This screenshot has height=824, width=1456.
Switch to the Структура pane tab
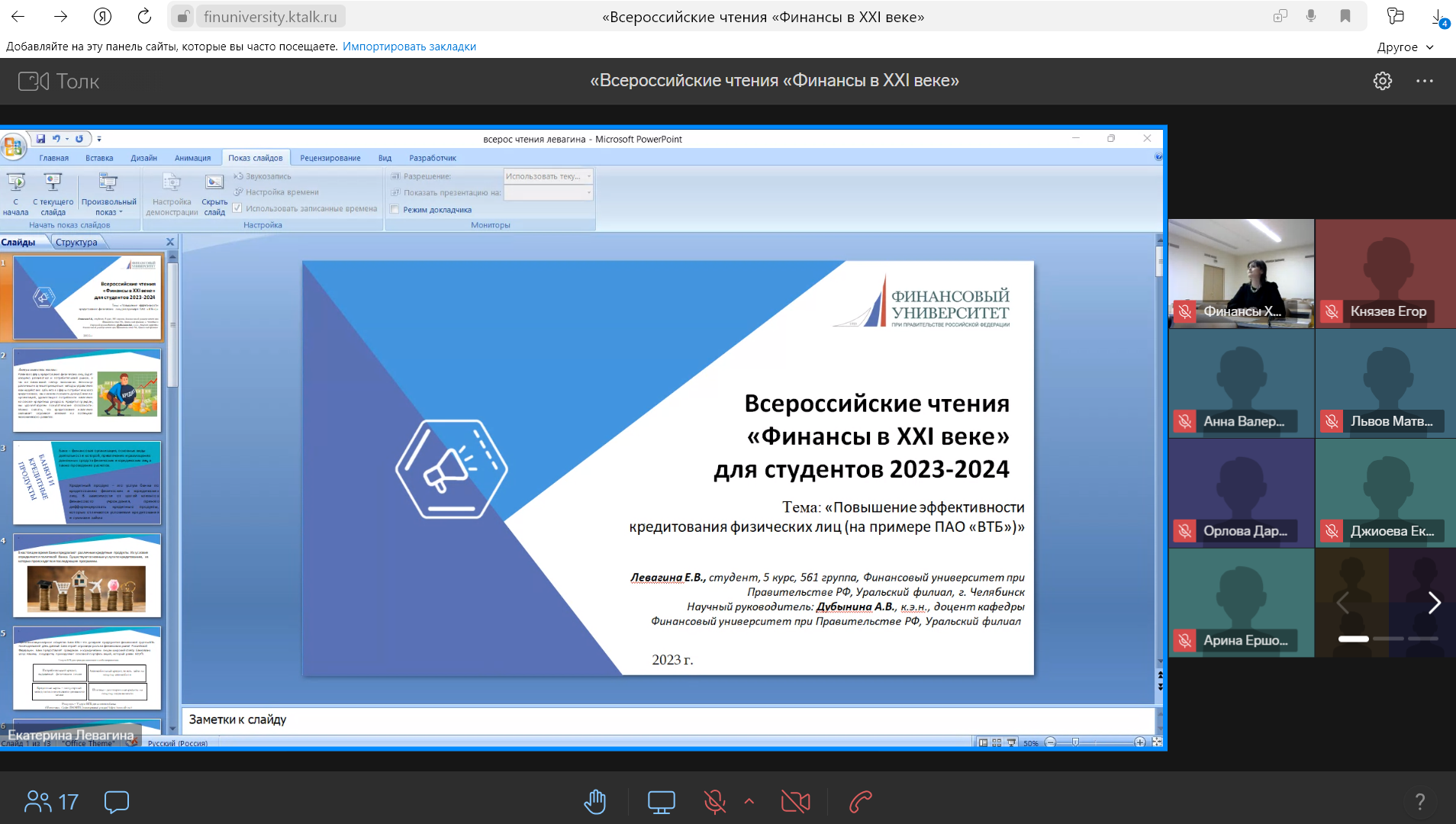(76, 242)
